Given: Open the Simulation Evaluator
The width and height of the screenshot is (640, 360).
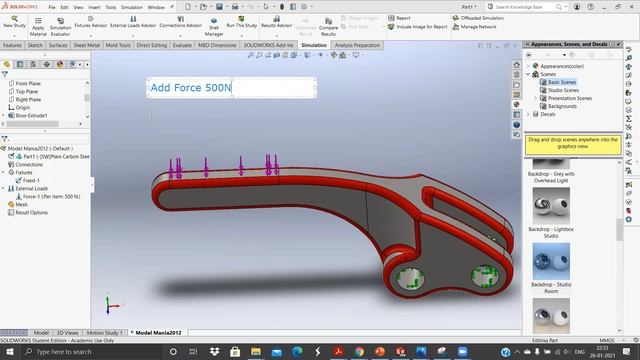Looking at the screenshot, I should (60, 27).
